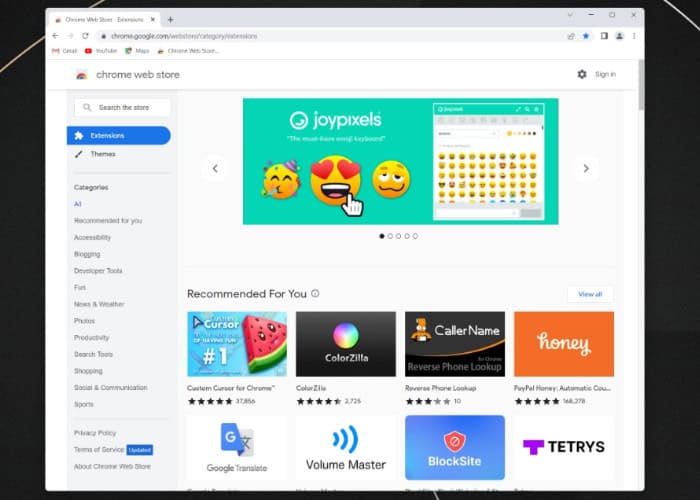The width and height of the screenshot is (700, 500).
Task: Open the side panel icon
Action: (x=604, y=36)
